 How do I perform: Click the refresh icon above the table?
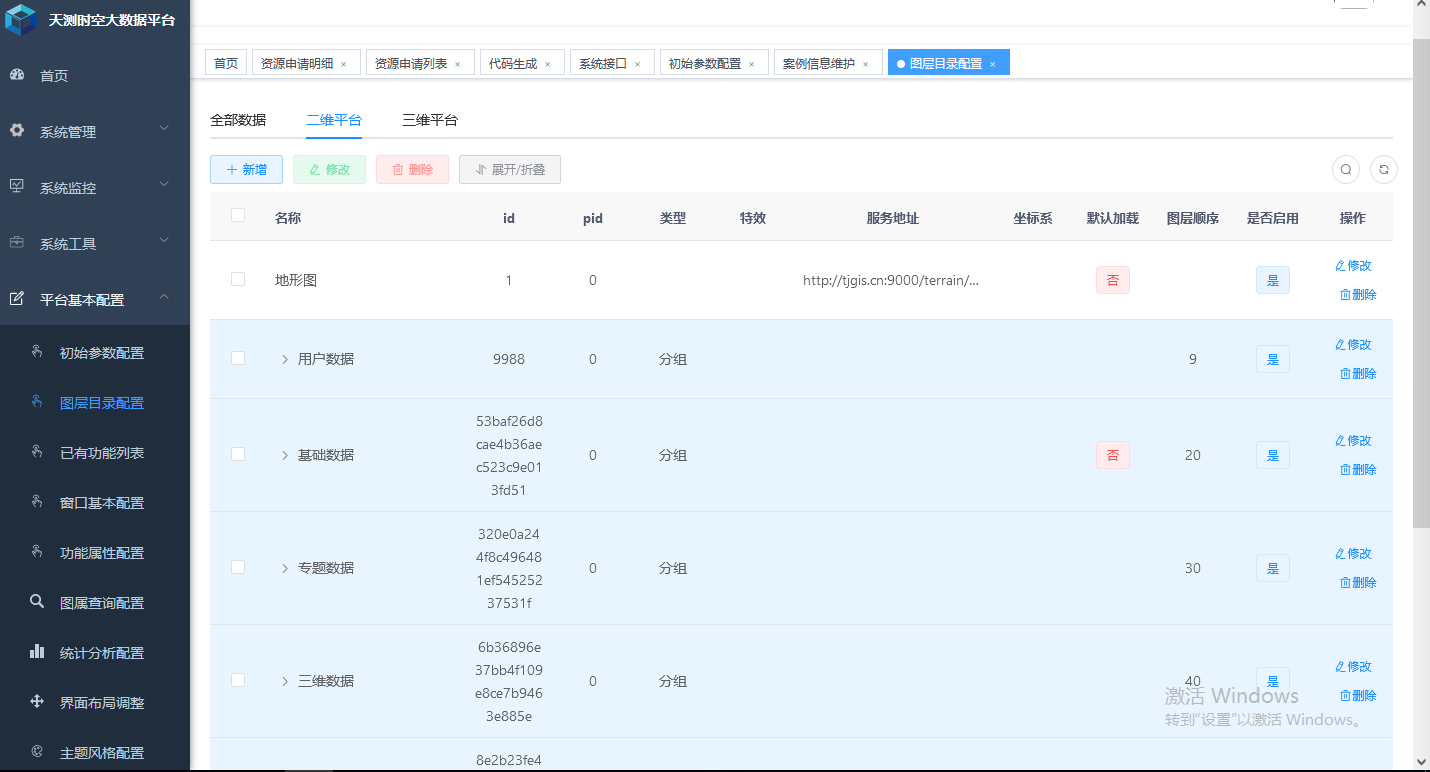click(1384, 170)
